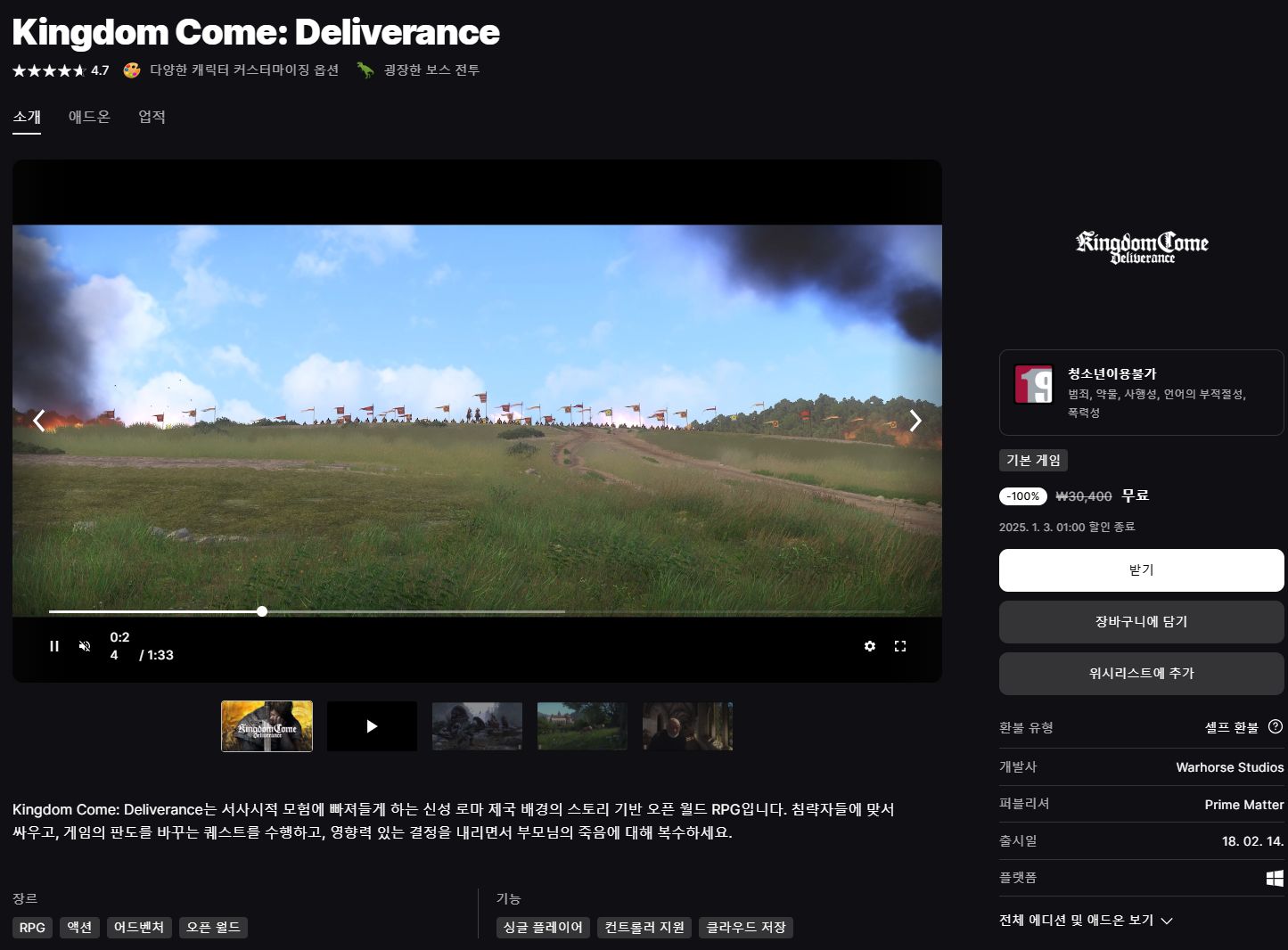Open the Warhorse Studios developer link
This screenshot has height=950, width=1288.
coord(1230,767)
